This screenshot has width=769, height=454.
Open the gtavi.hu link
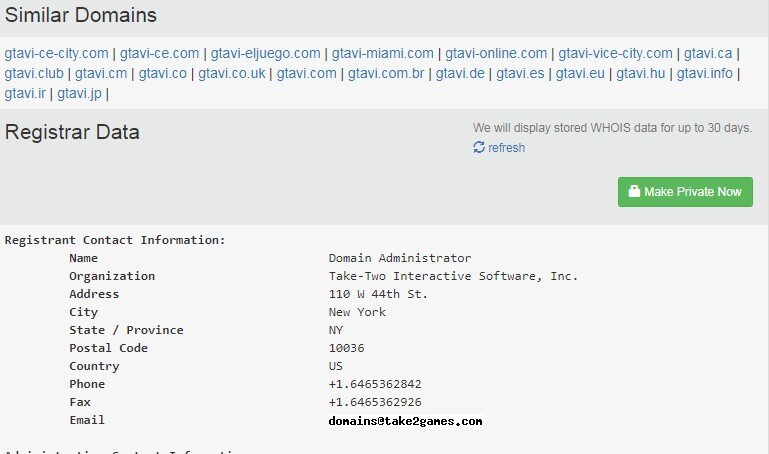click(x=641, y=73)
